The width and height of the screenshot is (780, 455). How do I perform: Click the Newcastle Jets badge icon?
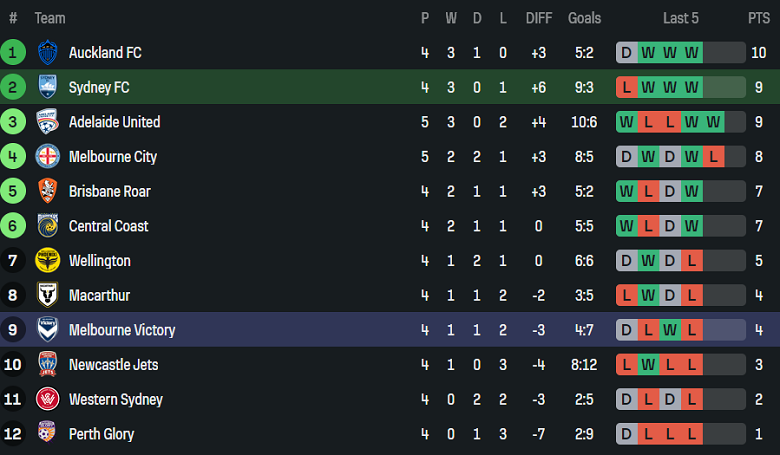click(47, 365)
